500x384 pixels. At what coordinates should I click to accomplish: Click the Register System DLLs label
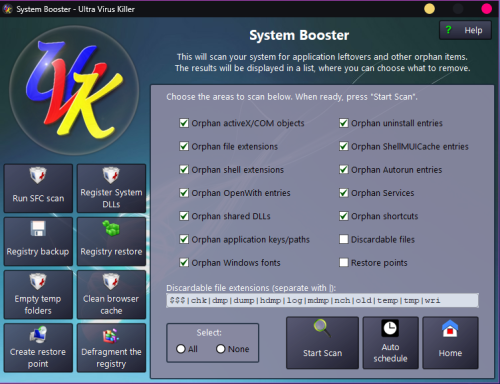111,198
